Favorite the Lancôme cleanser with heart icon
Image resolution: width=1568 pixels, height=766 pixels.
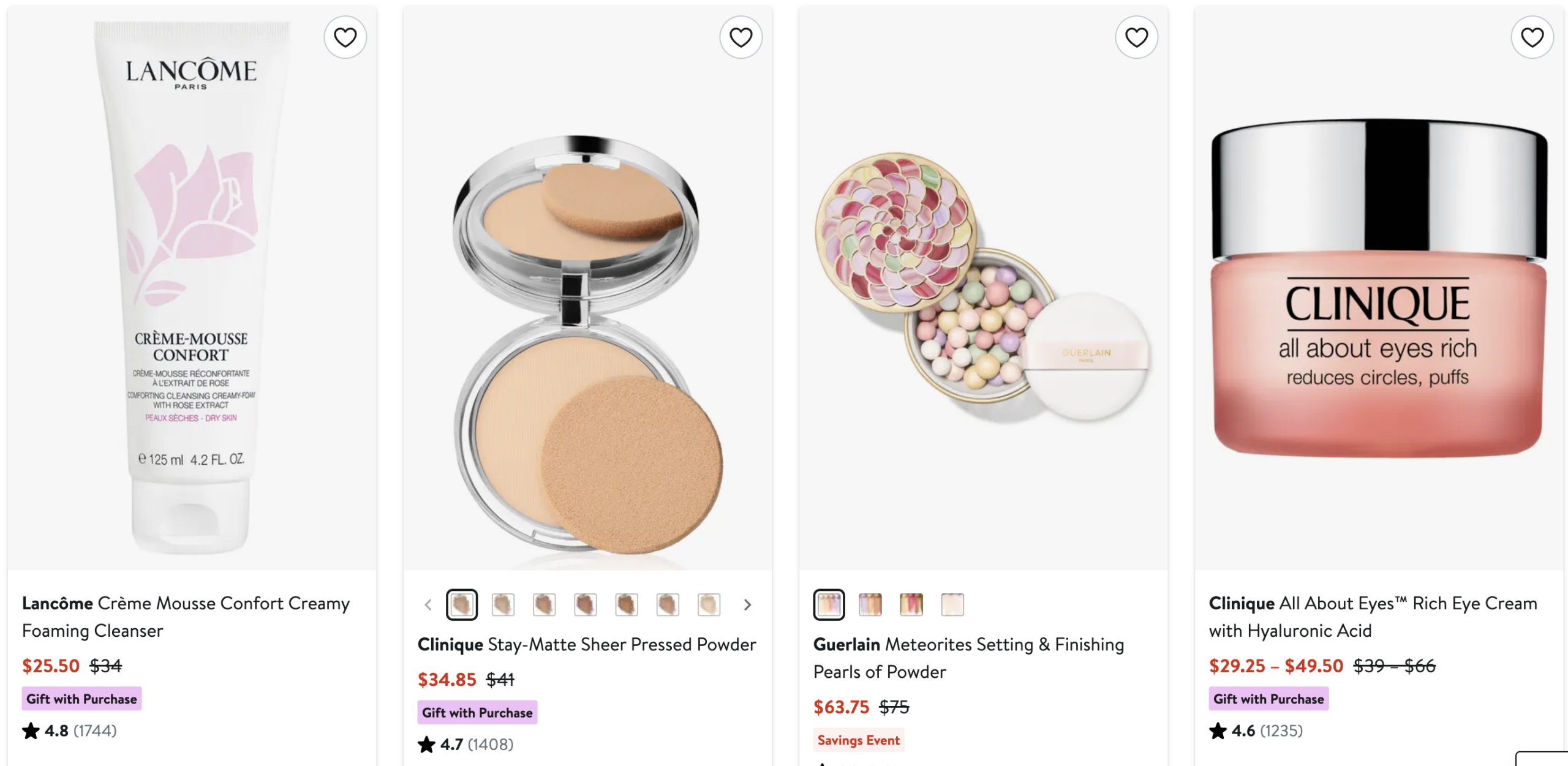pyautogui.click(x=345, y=37)
